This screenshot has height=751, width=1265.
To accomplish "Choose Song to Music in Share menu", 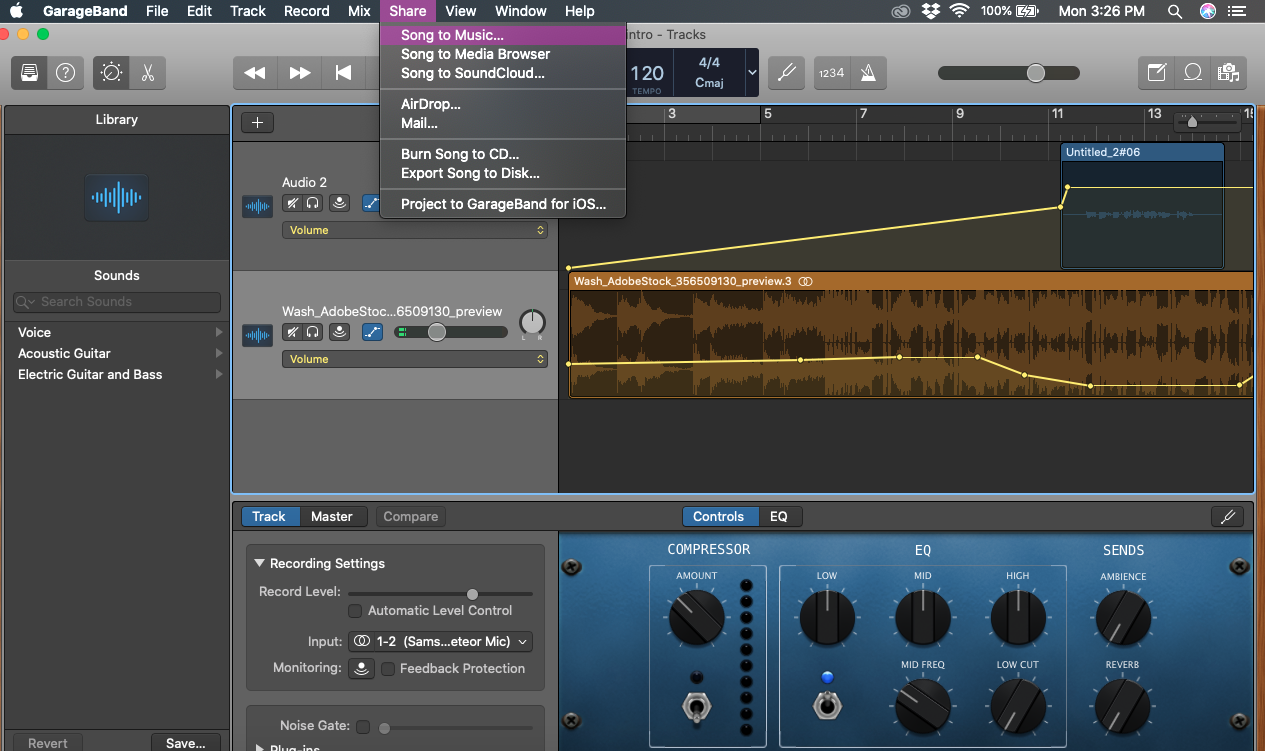I will 502,35.
